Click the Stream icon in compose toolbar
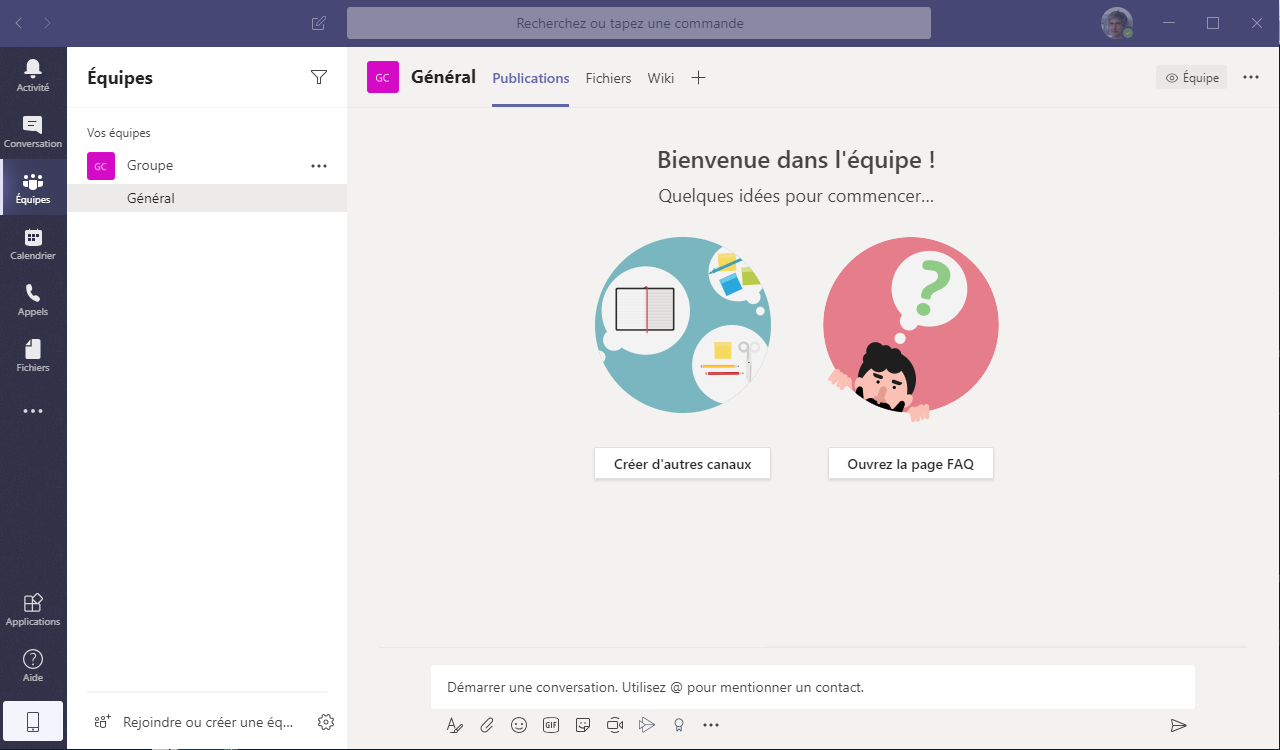 coord(647,725)
